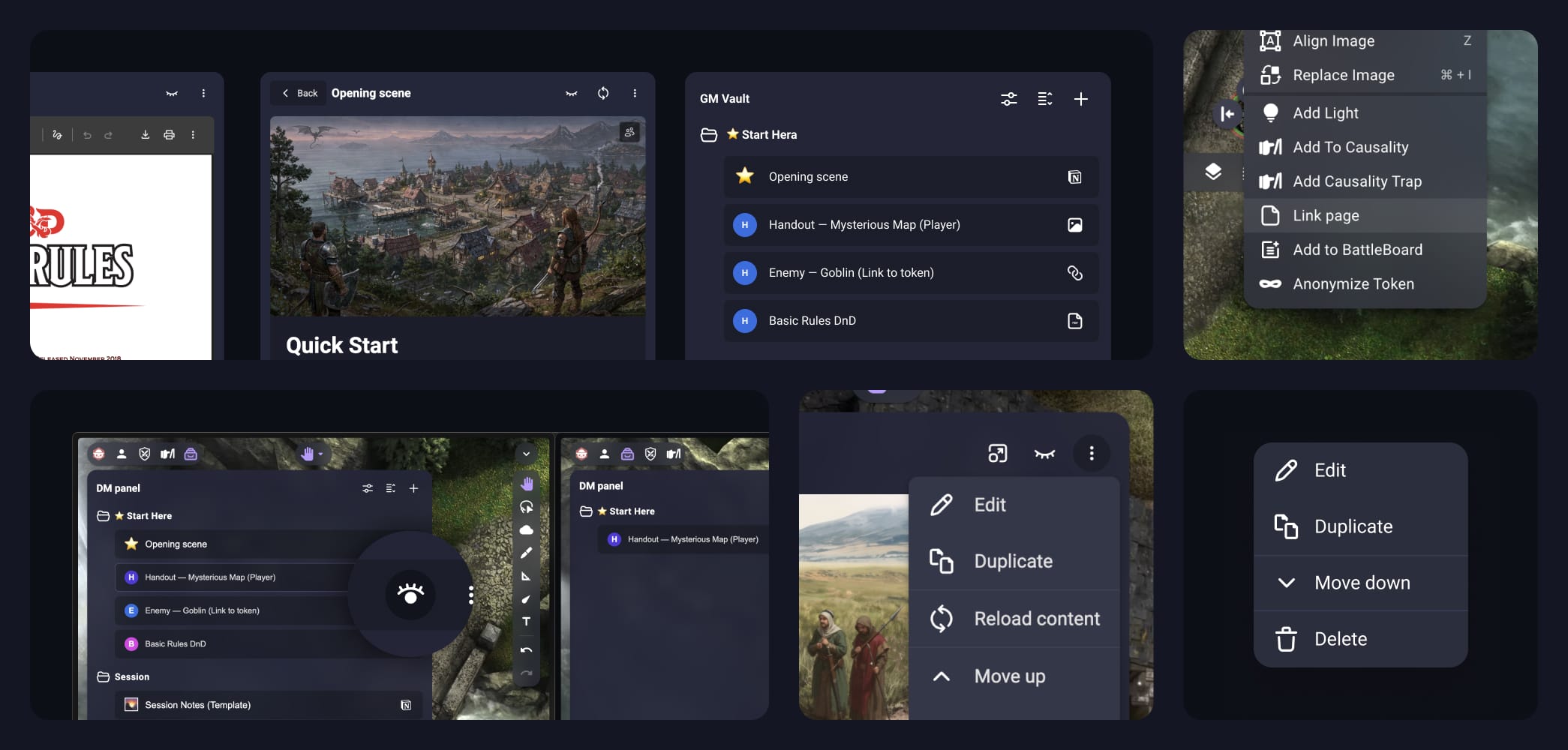Viewport: 1568px width, 750px height.
Task: Select the hand pan tool in vertical toolbar
Action: coord(527,484)
